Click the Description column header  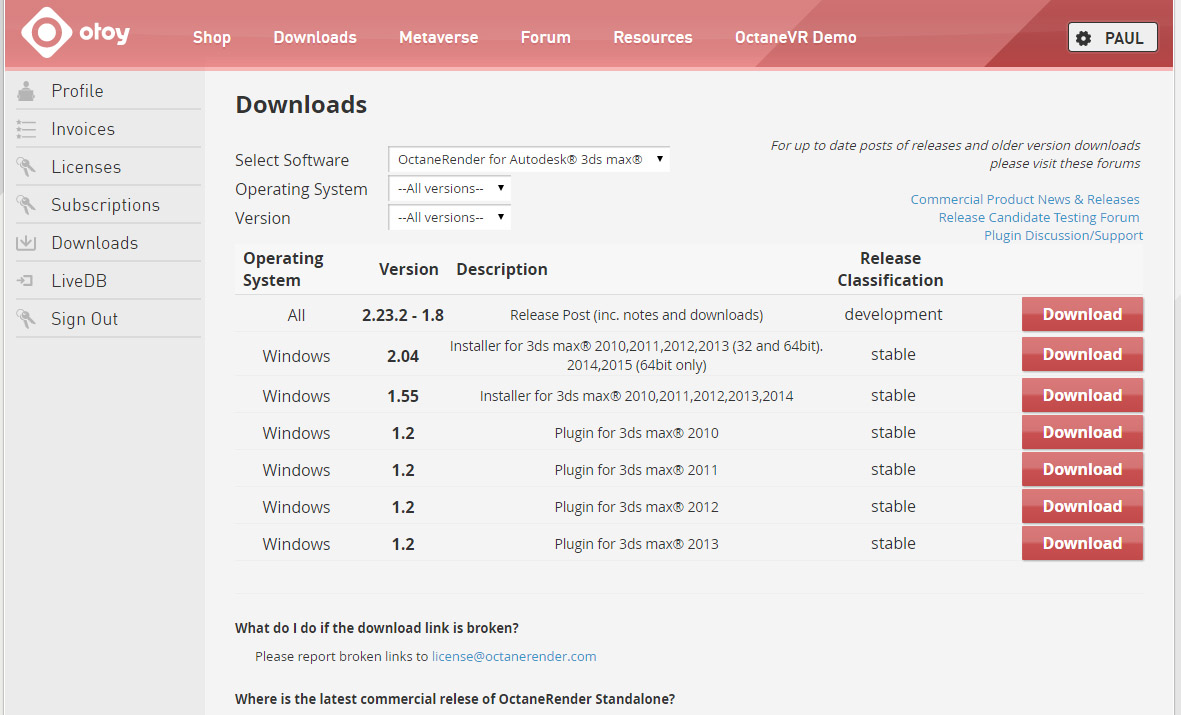(502, 270)
